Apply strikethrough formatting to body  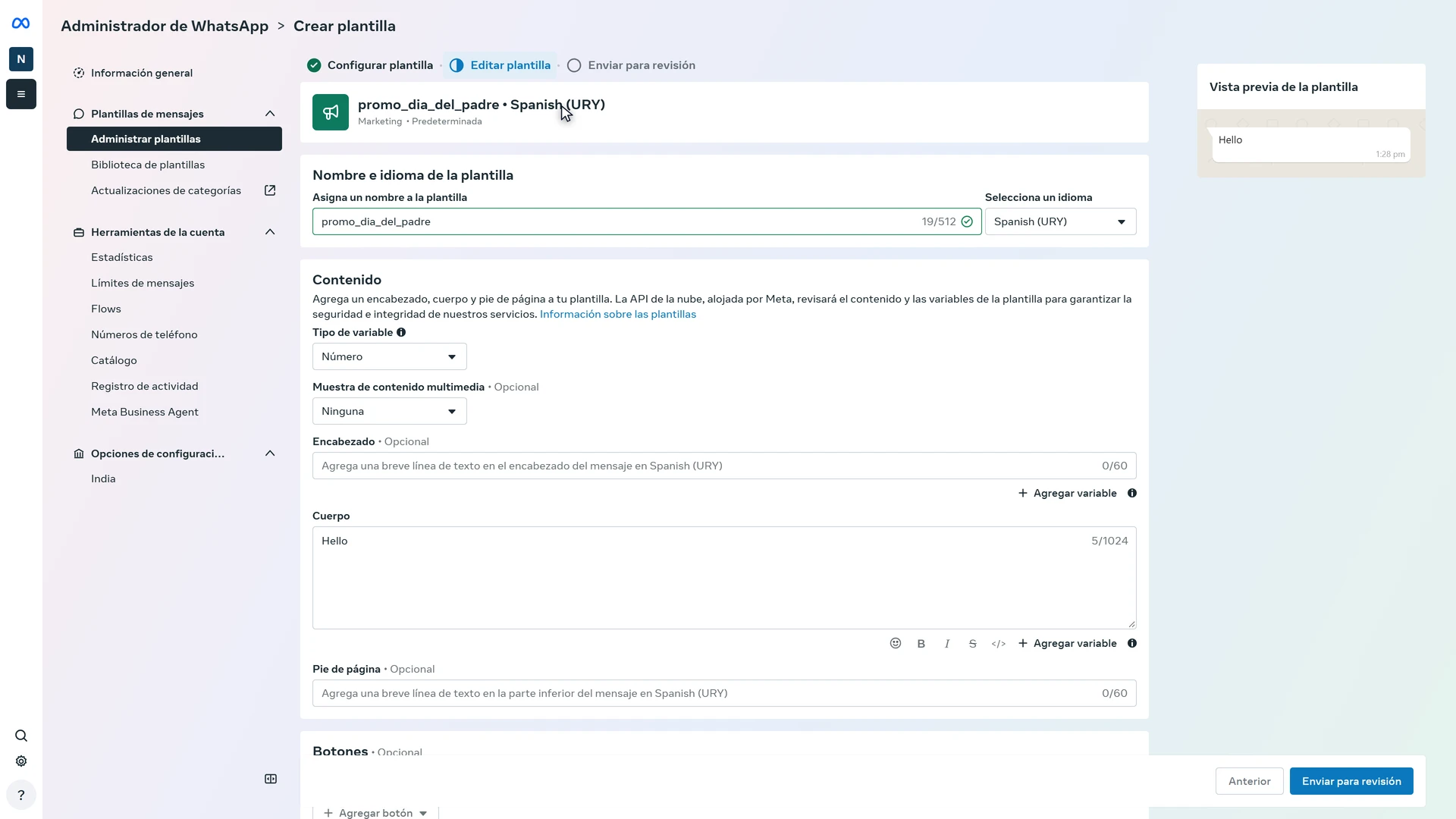pyautogui.click(x=973, y=643)
